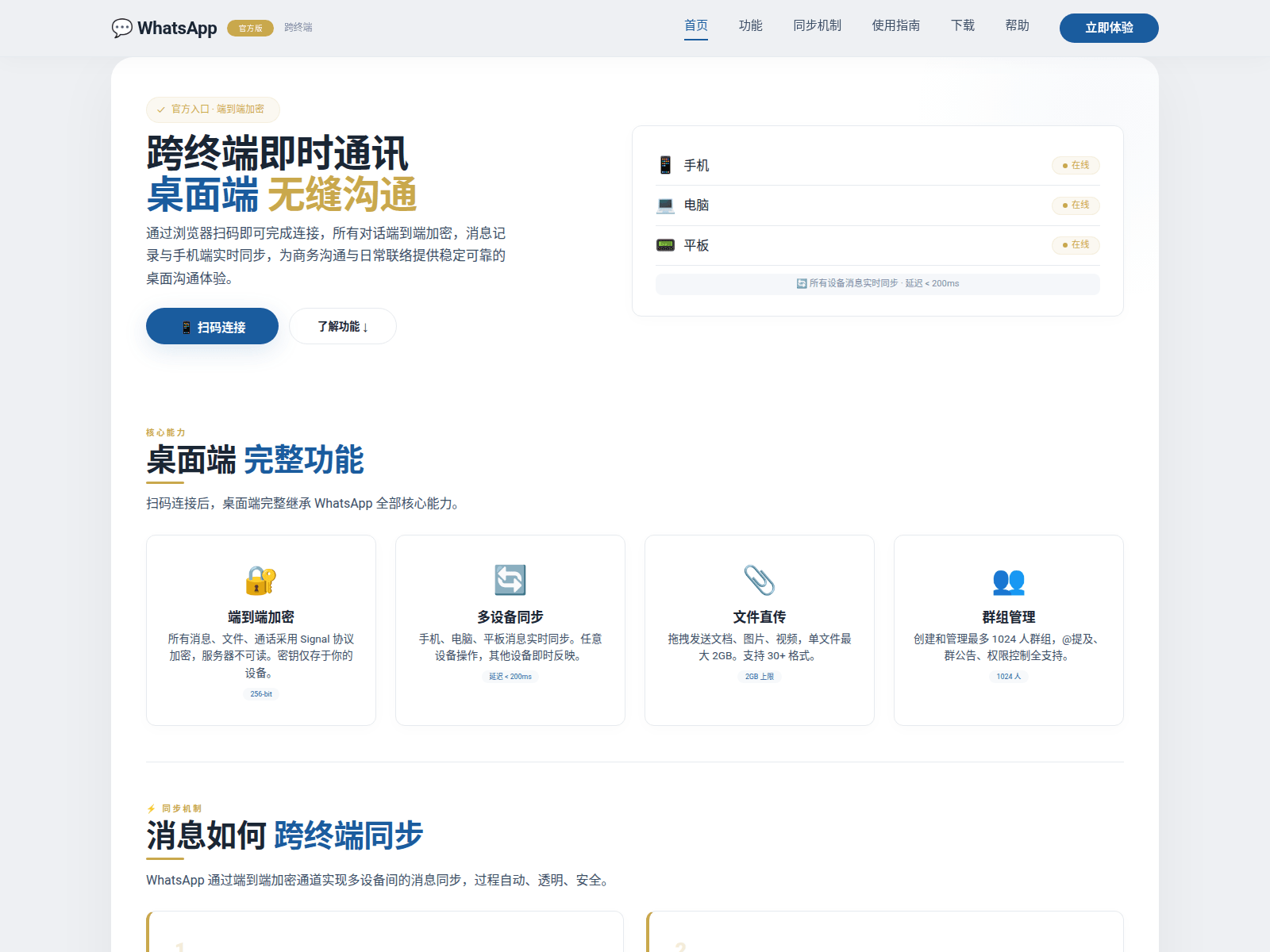Click the WhatsApp brand name text
Screen dimensions: 1270x952
(x=177, y=28)
